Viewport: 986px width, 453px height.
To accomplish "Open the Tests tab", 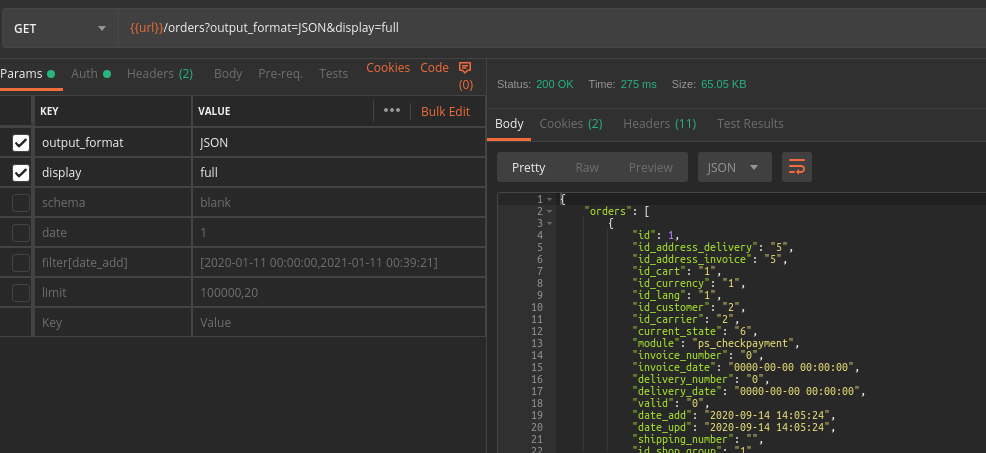I will 333,74.
